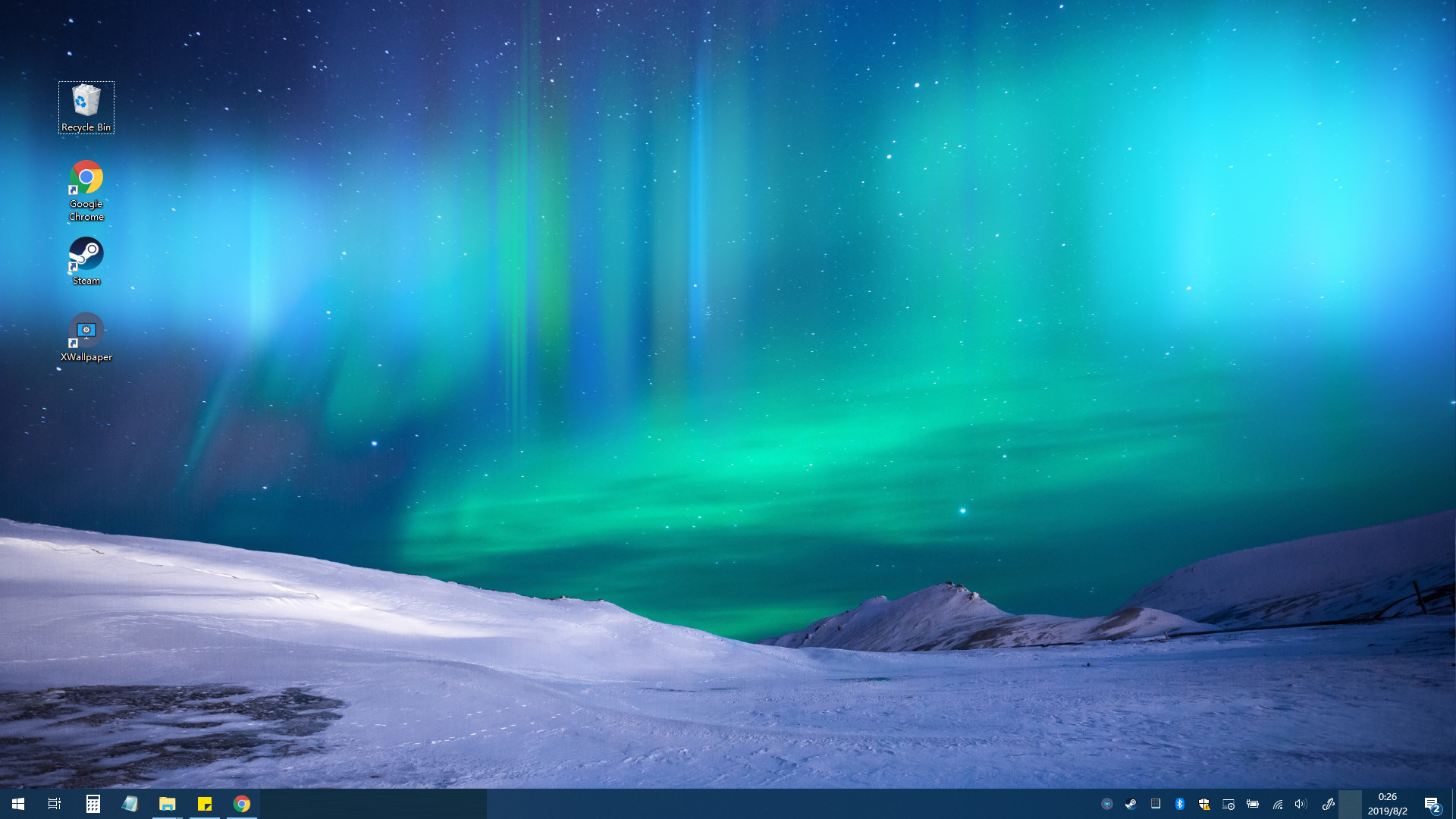Open the Wi-Fi network flyout

[x=1278, y=804]
